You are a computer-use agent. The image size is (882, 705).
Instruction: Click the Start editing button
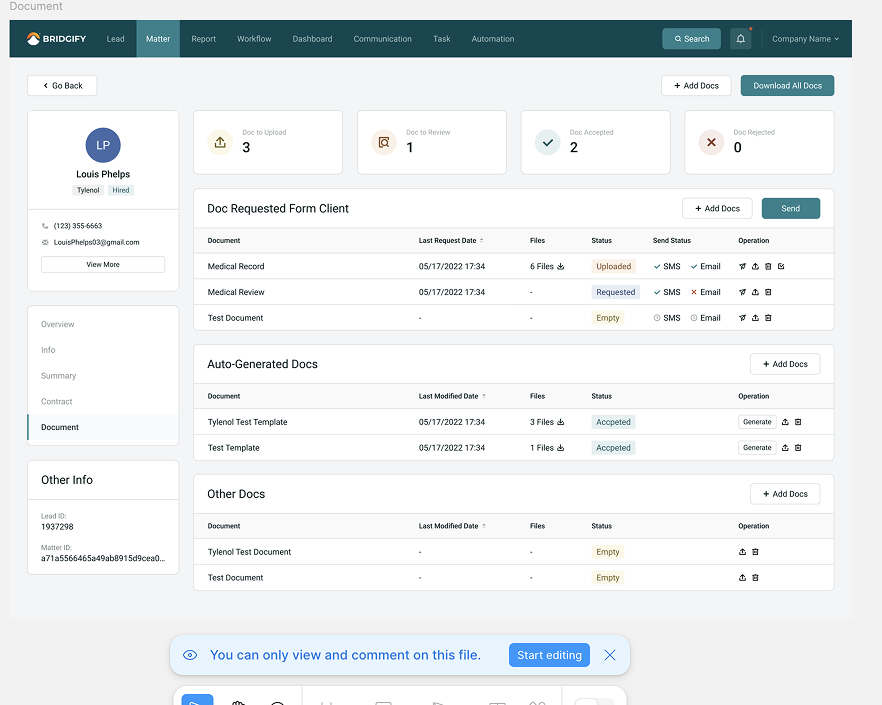click(x=549, y=655)
